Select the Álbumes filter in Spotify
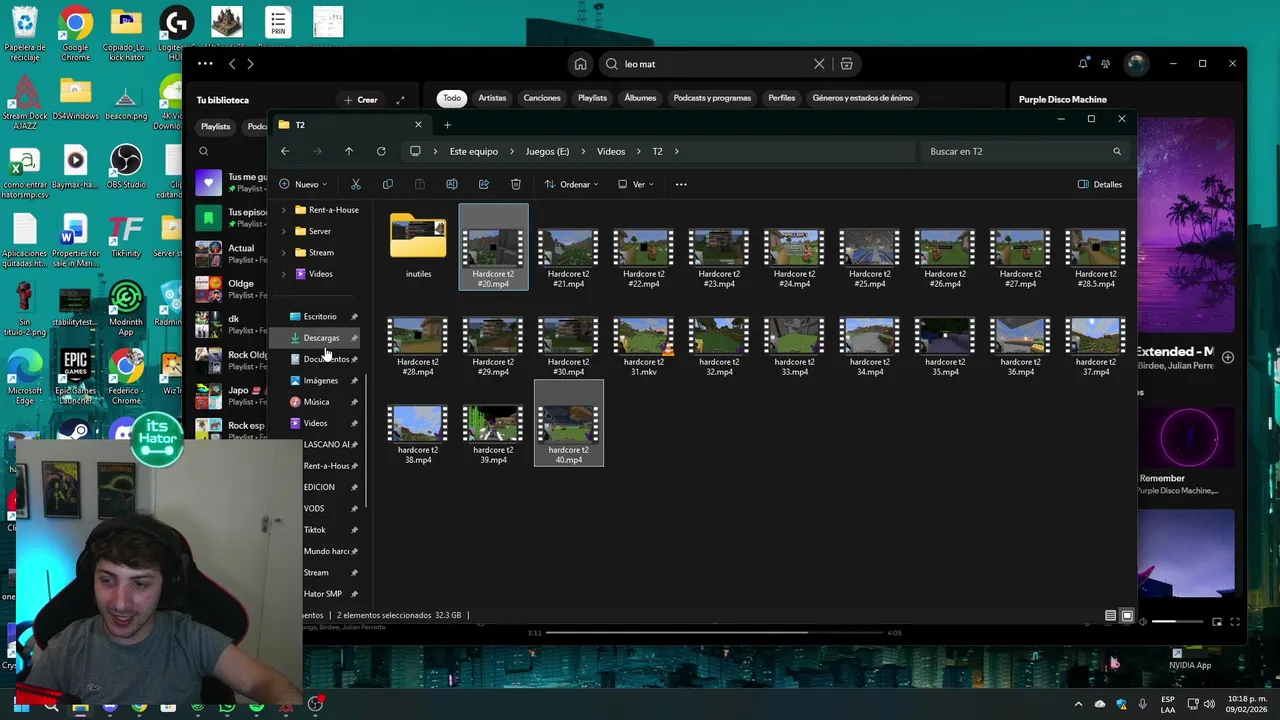Image resolution: width=1280 pixels, height=720 pixels. (640, 98)
